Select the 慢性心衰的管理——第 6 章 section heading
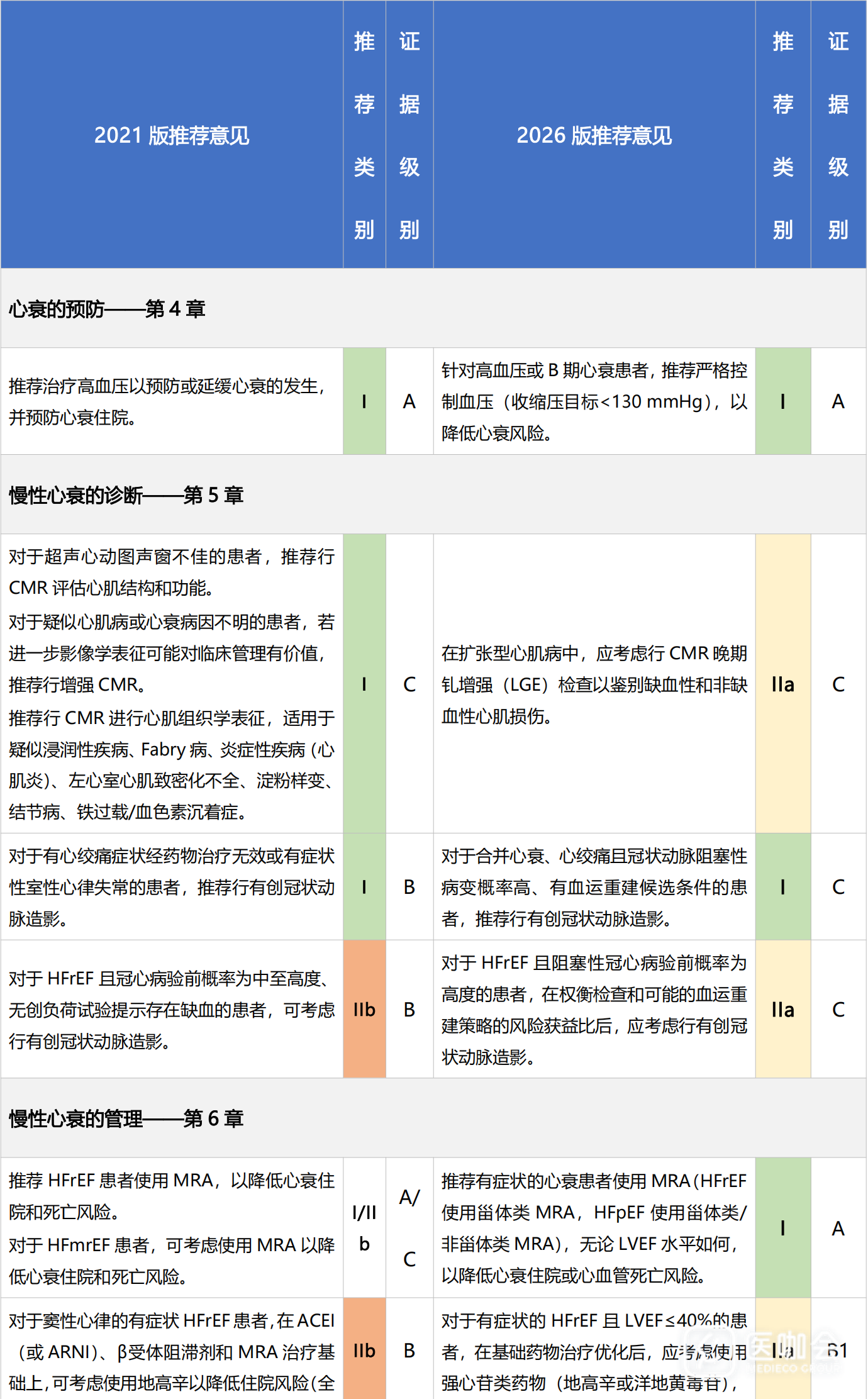This screenshot has height=1399, width=868. [126, 1118]
